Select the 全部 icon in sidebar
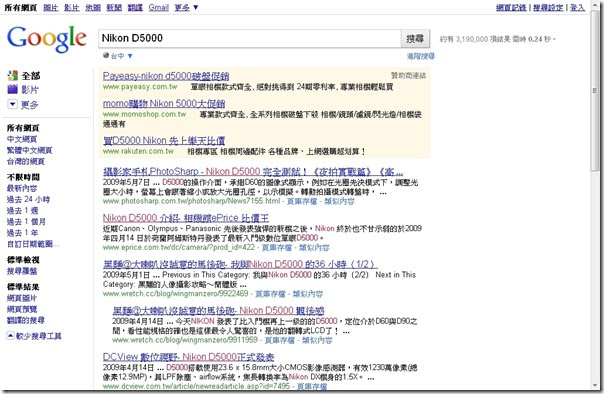The image size is (604, 394). [x=12, y=75]
